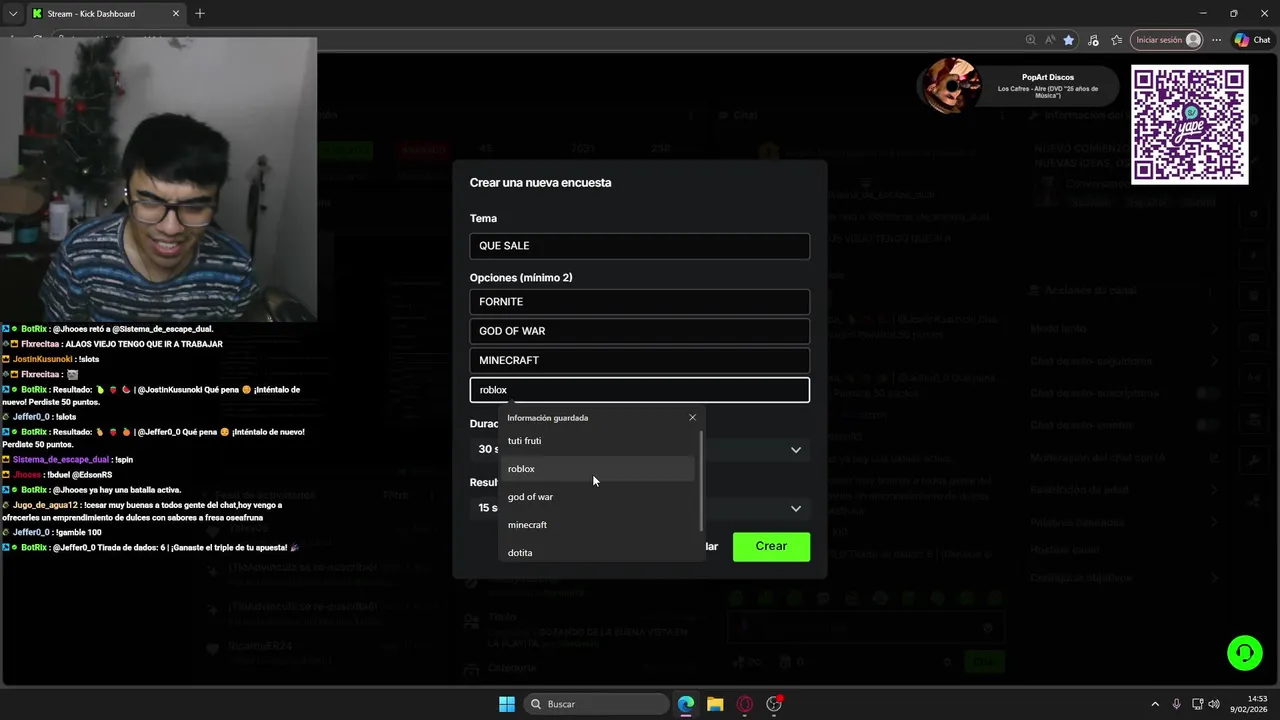Open browser extensions icon
The height and width of the screenshot is (720, 1280).
[1093, 40]
